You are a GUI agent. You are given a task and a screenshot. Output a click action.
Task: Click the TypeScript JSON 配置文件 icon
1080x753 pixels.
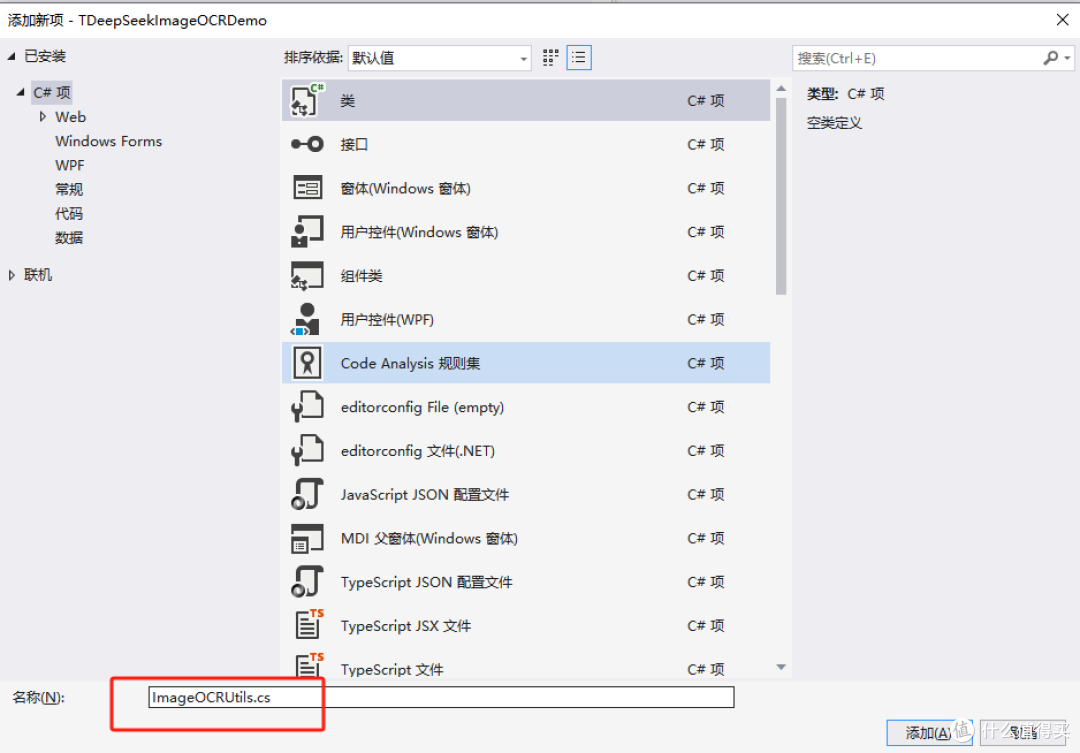tap(307, 581)
